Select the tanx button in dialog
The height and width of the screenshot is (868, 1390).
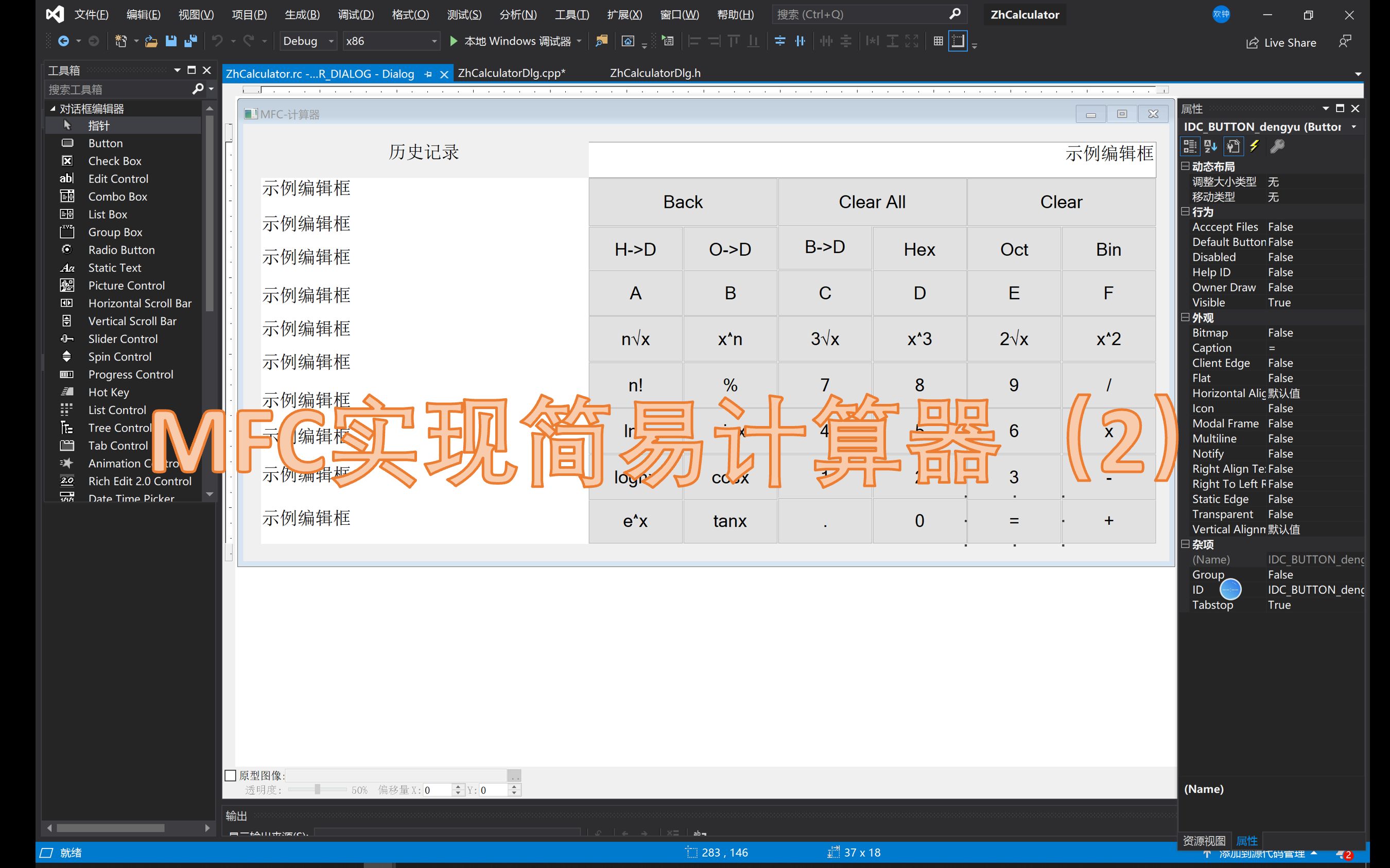point(730,521)
